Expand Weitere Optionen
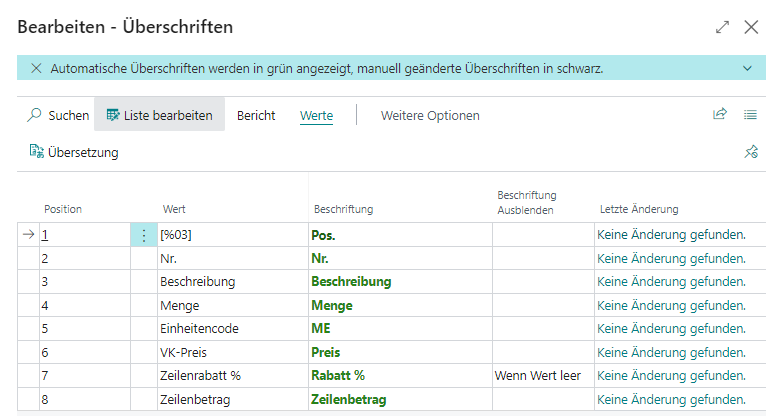 430,116
